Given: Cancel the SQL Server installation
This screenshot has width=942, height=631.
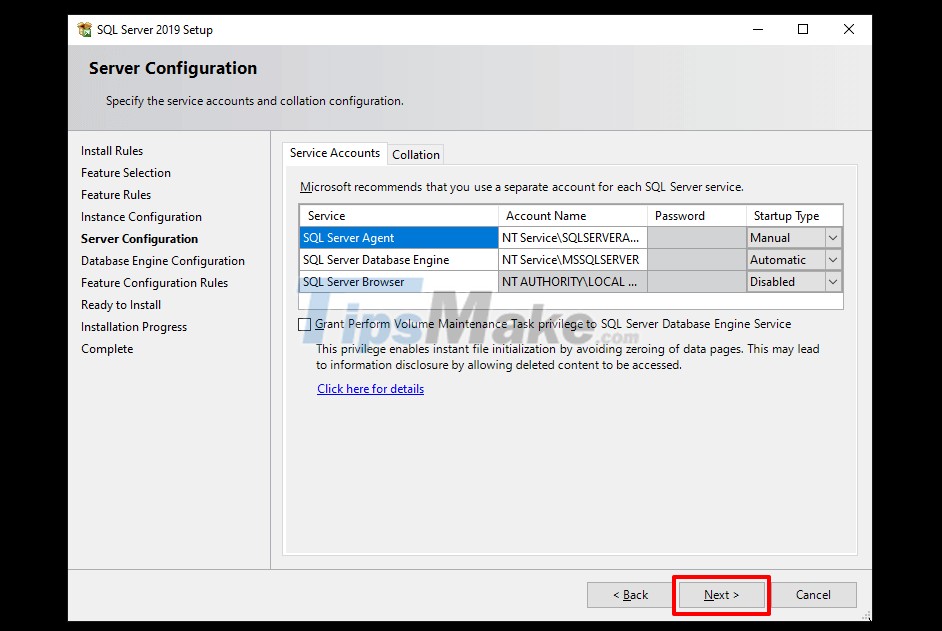Looking at the screenshot, I should pos(815,594).
